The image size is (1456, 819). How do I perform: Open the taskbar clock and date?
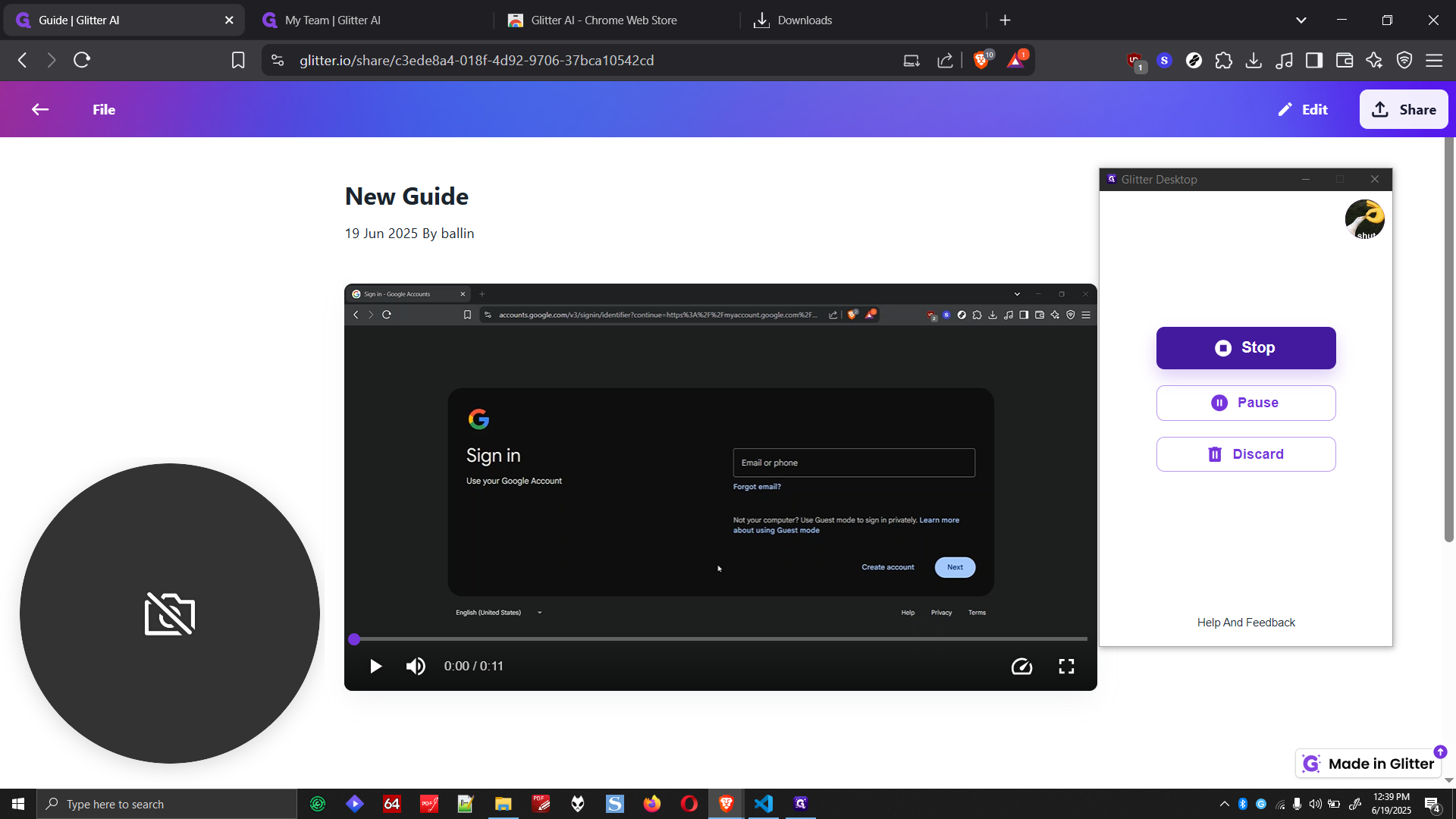(1392, 804)
